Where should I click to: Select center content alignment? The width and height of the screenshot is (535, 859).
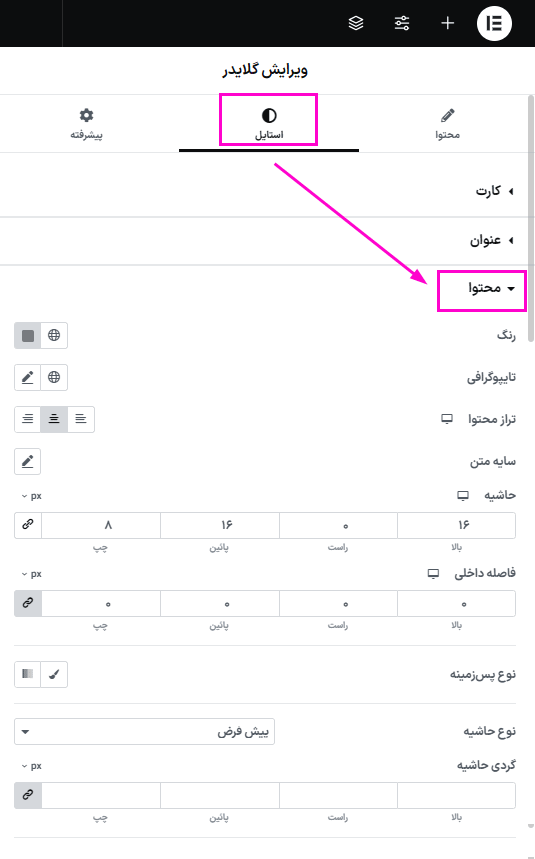(x=54, y=419)
